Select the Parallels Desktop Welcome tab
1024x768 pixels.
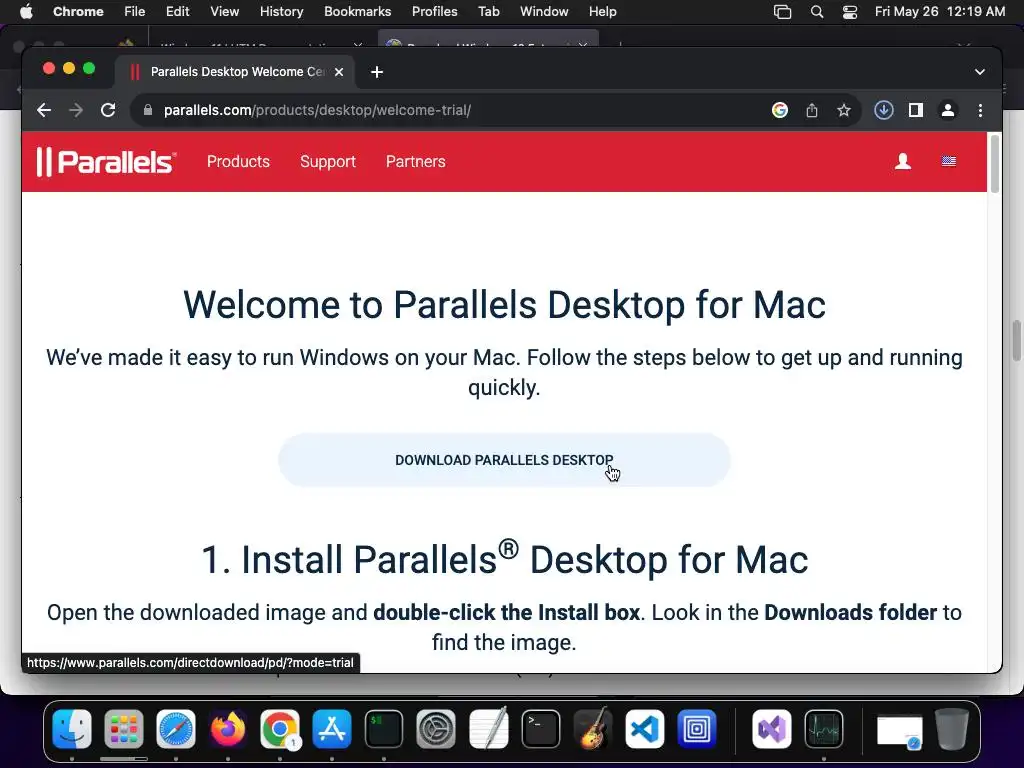[x=234, y=72]
